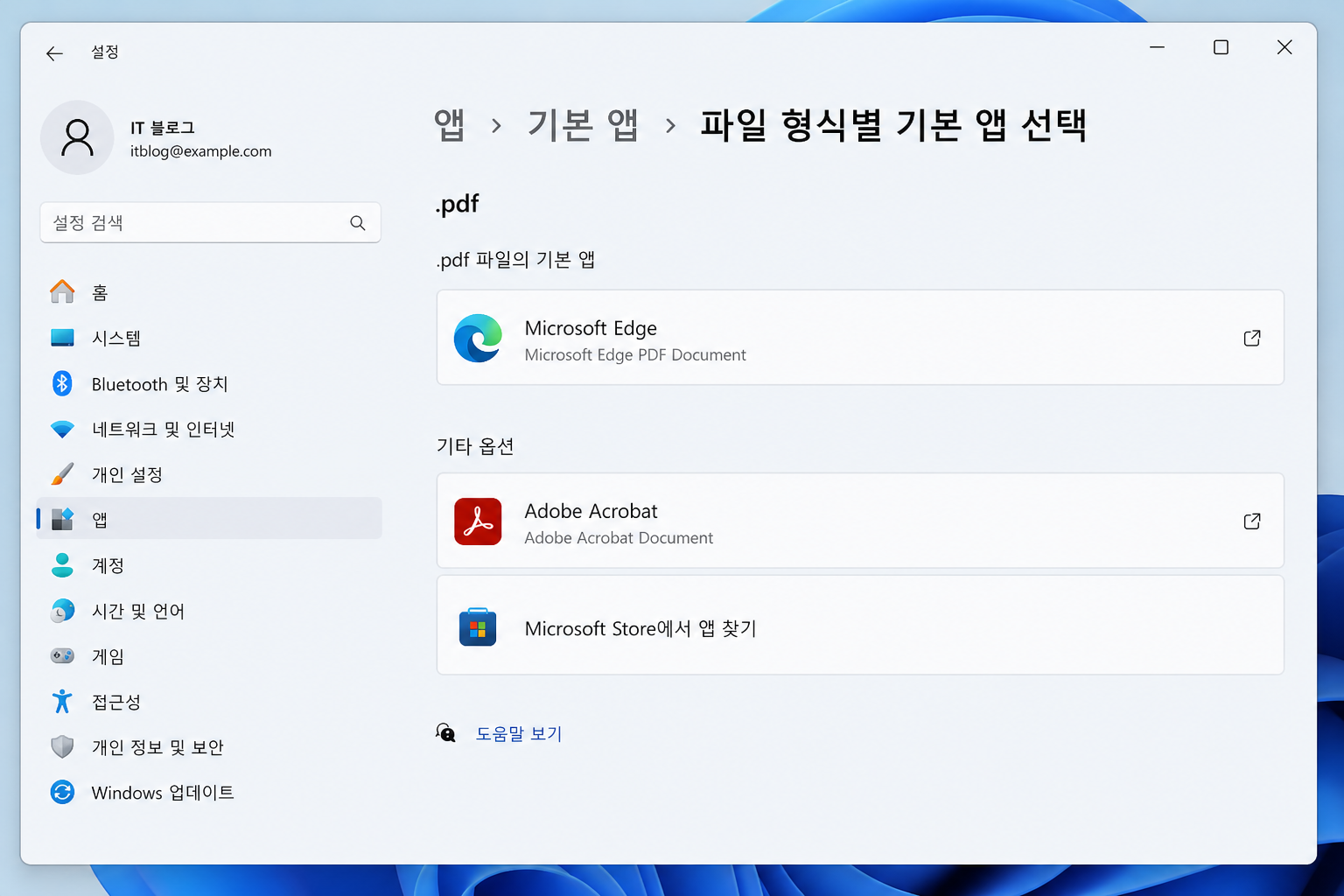Click the .pdf heading
1344x896 pixels.
[457, 204]
